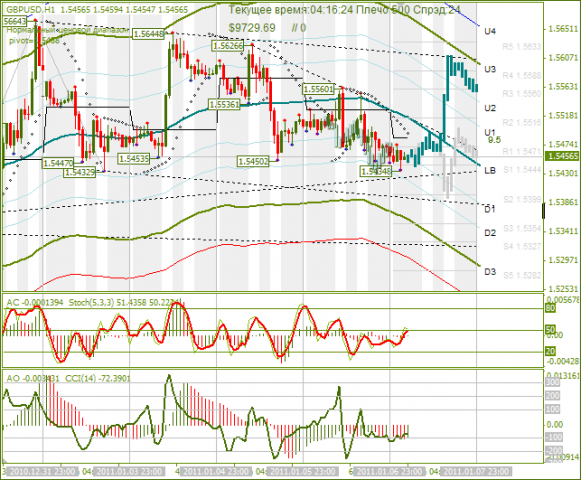The width and height of the screenshot is (581, 480).
Task: Select the 1.54502 price label
Action: 253,161
